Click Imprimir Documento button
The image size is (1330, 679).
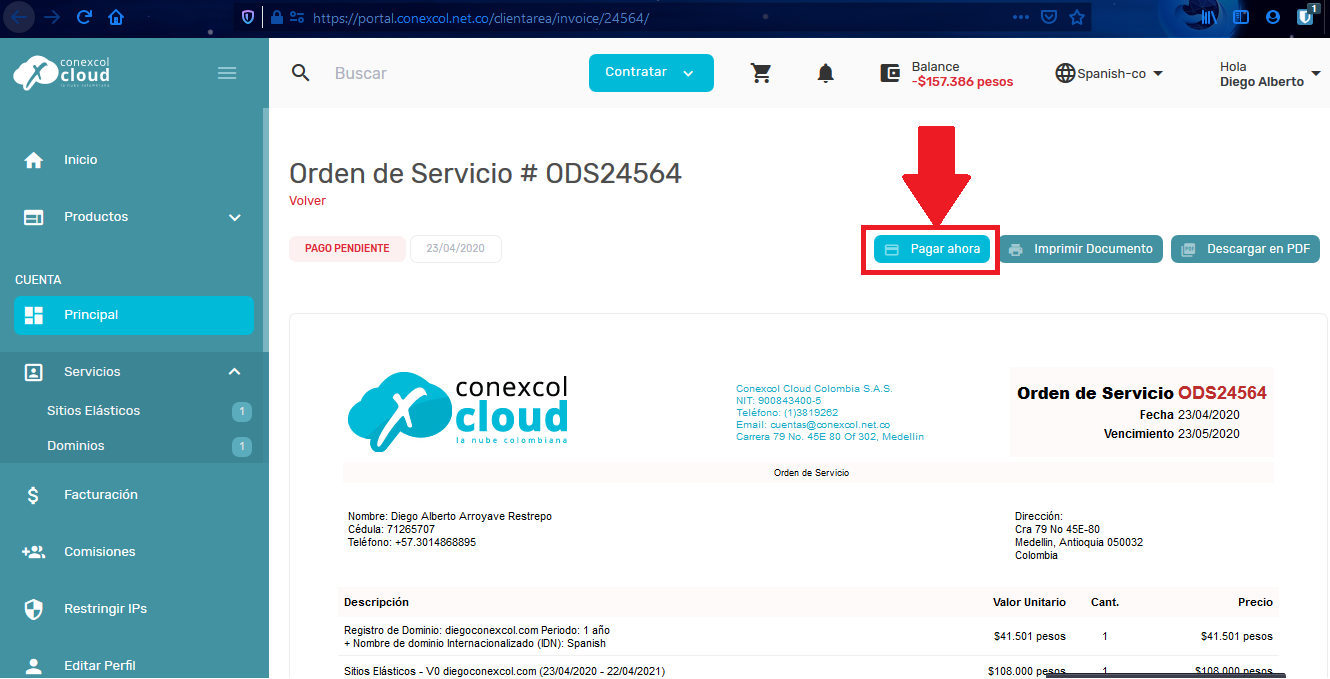[x=1081, y=249]
